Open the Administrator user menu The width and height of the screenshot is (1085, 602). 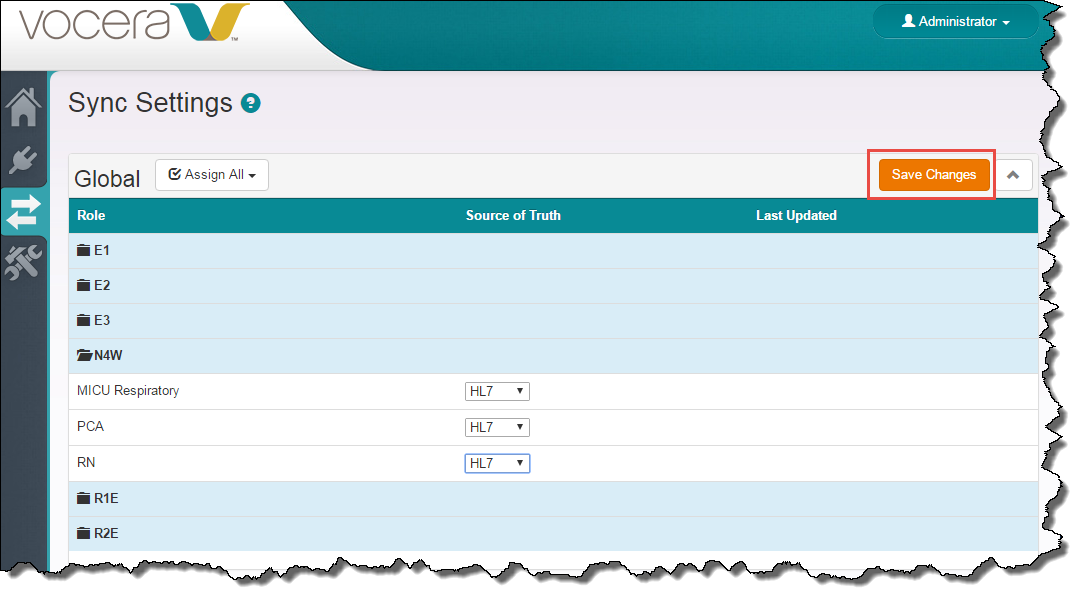coord(955,22)
